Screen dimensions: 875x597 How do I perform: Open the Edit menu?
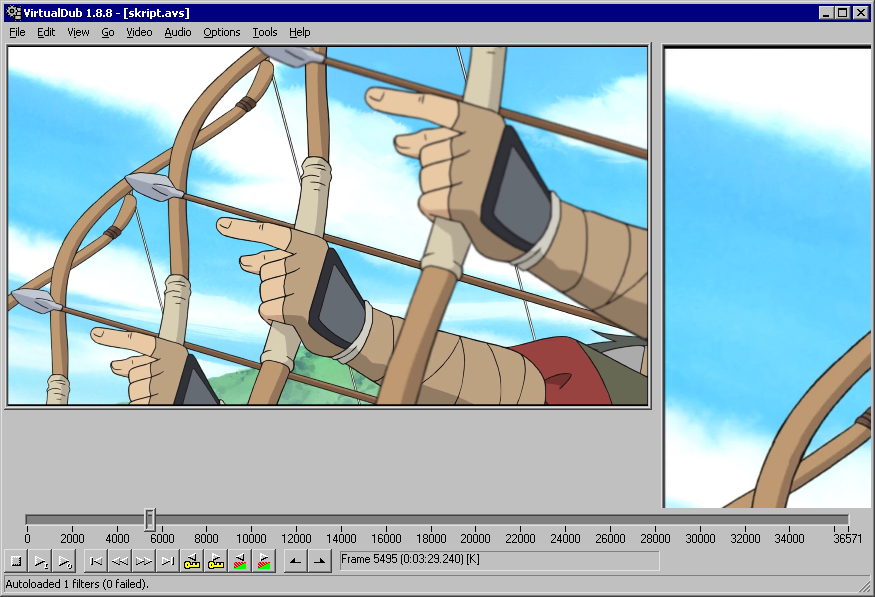[46, 32]
